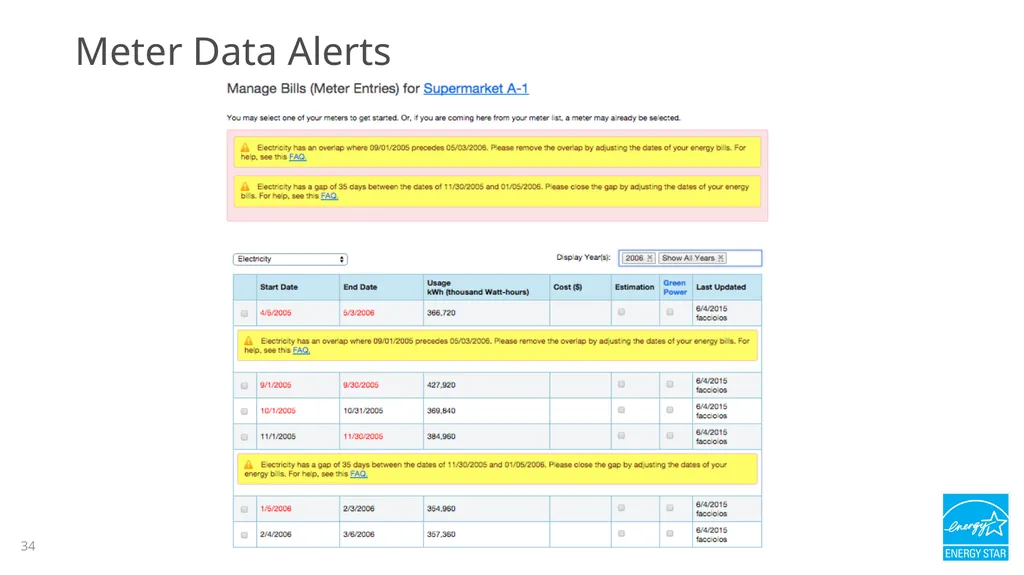1024x575 pixels.
Task: Click the red end date 9/30/2005
Action: click(360, 385)
